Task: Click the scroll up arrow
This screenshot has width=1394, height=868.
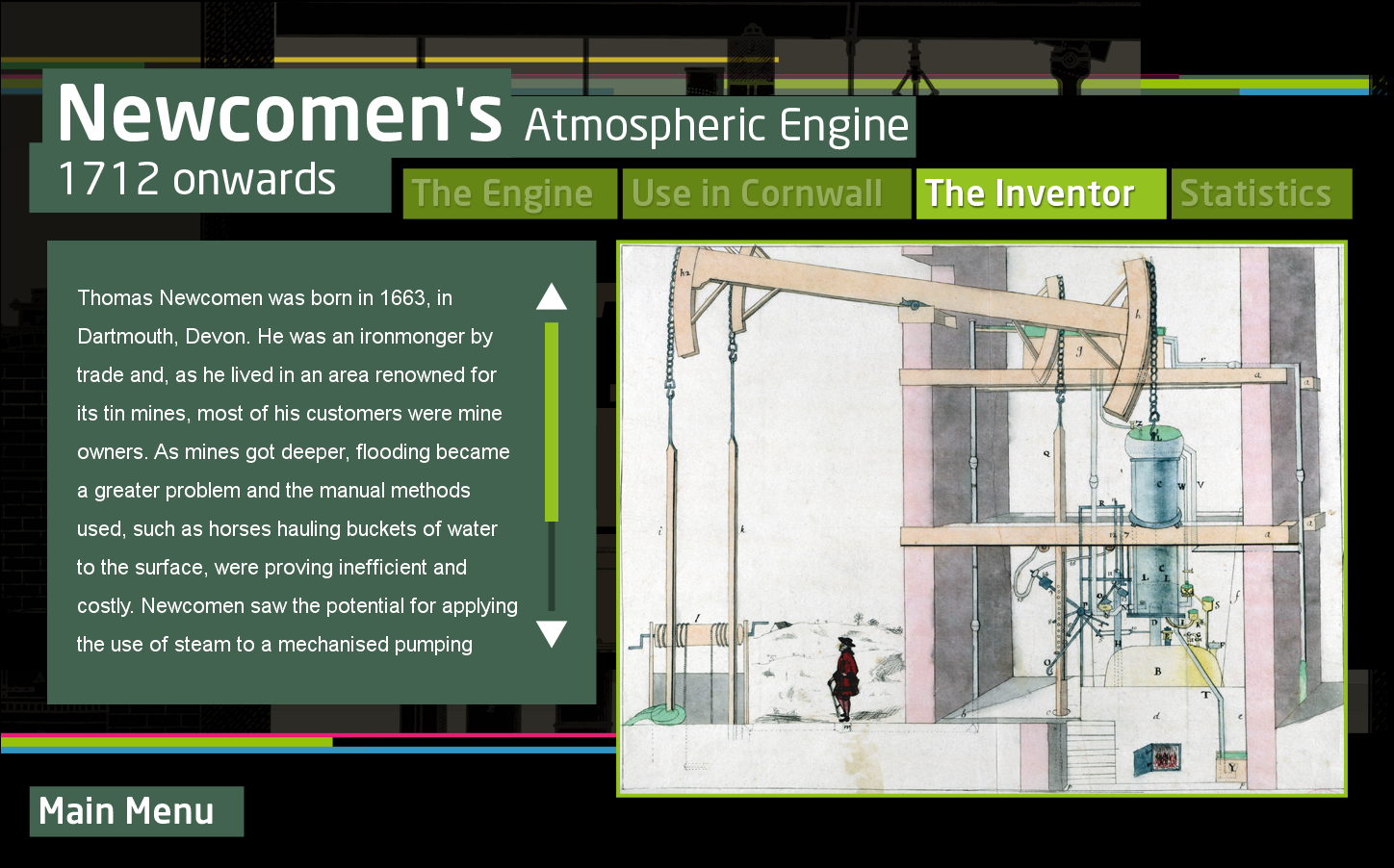Action: pos(552,296)
